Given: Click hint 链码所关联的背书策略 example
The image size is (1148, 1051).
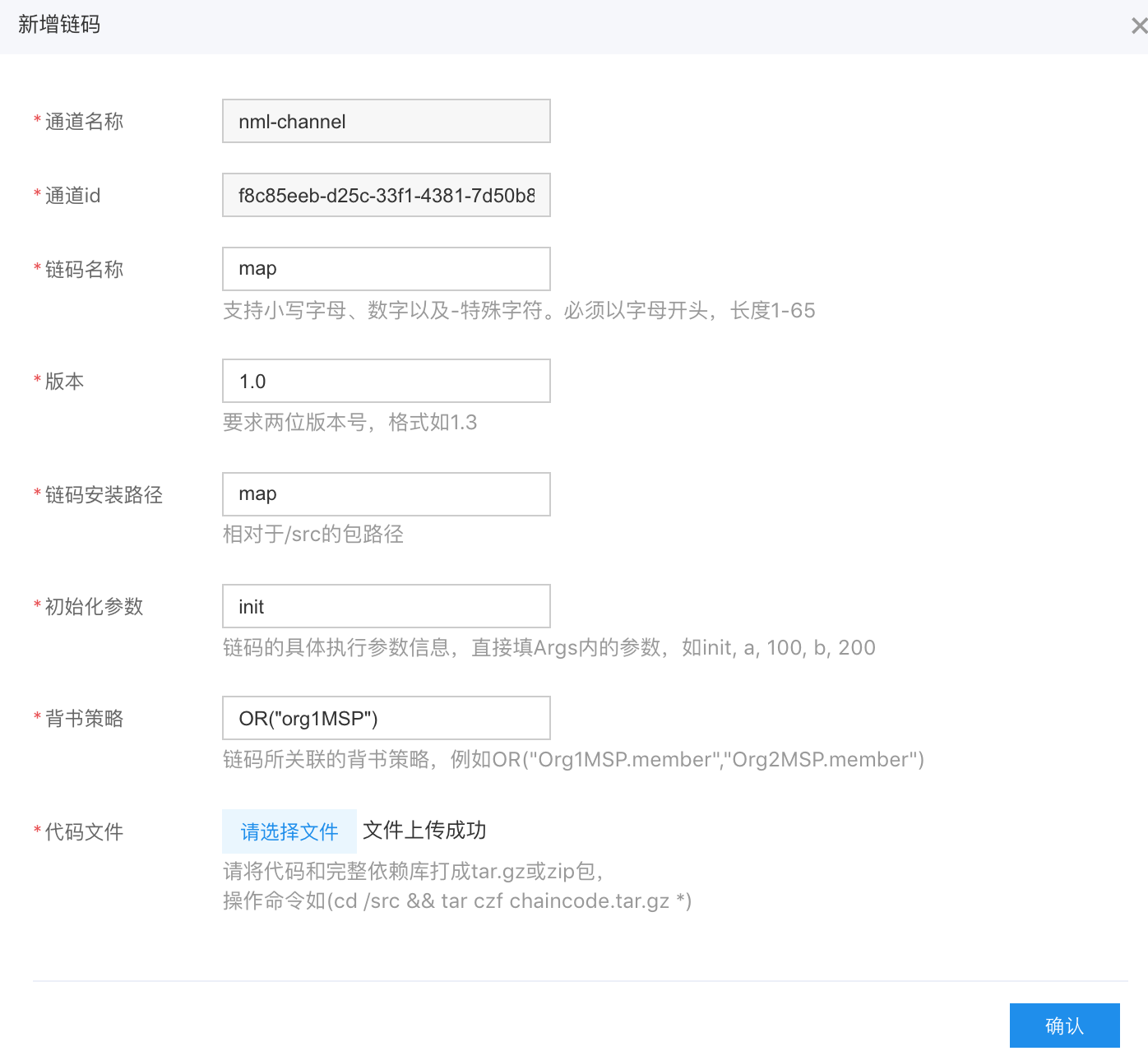Looking at the screenshot, I should (x=574, y=760).
